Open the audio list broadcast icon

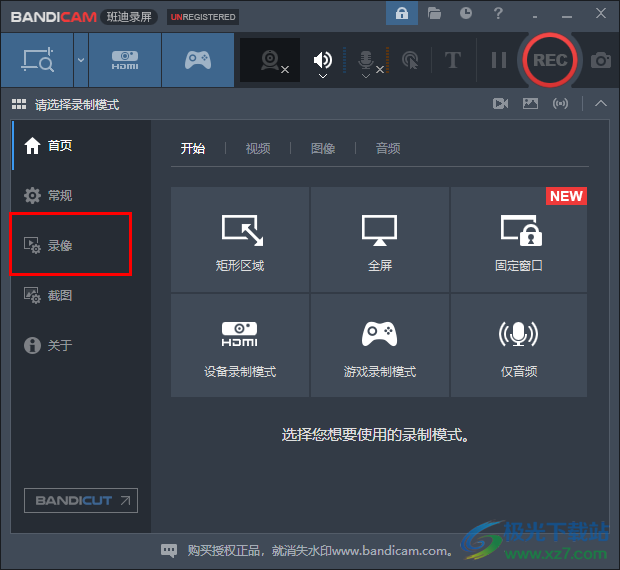[560, 104]
